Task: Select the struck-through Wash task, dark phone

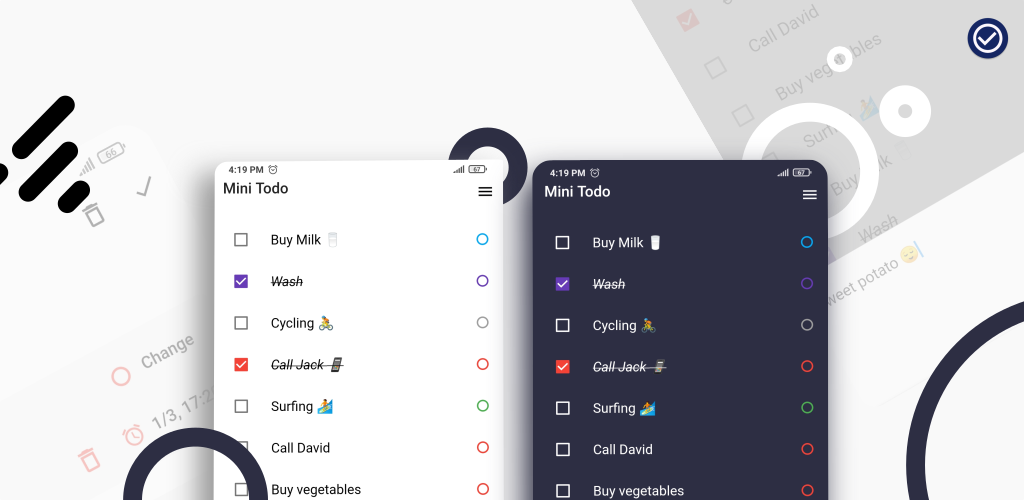Action: (609, 284)
